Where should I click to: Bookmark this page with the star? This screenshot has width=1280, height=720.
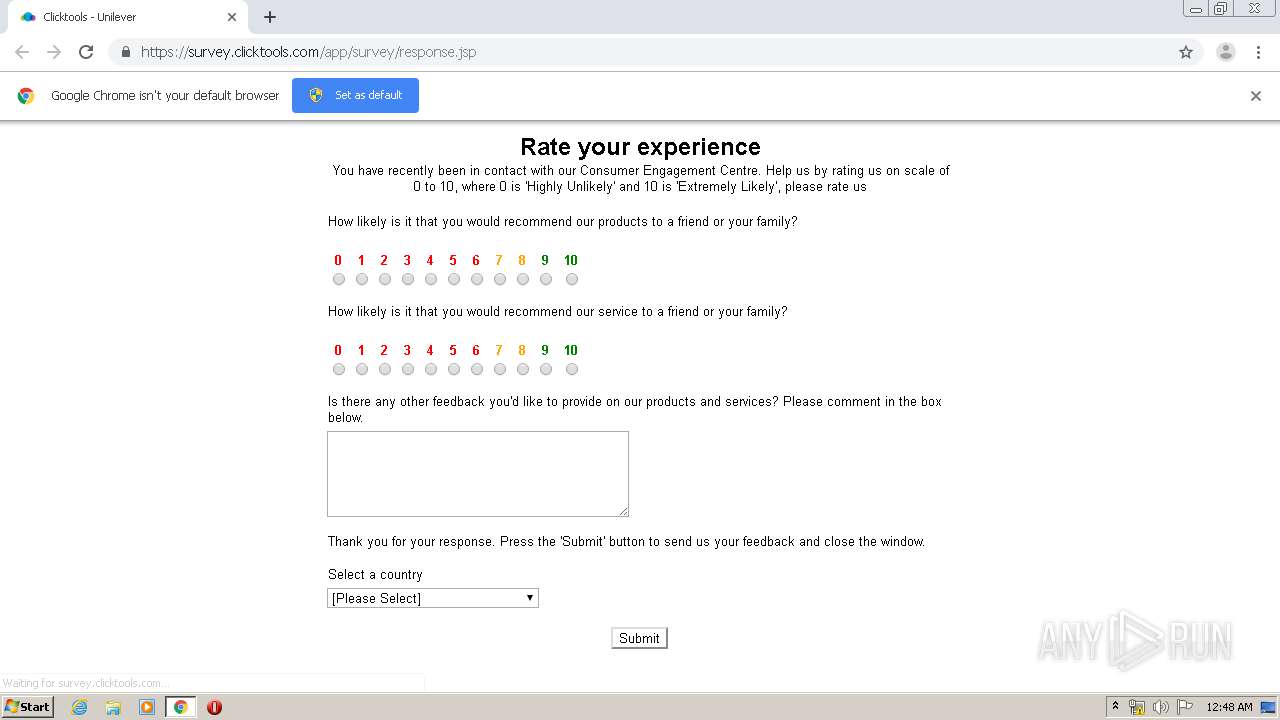[x=1186, y=52]
